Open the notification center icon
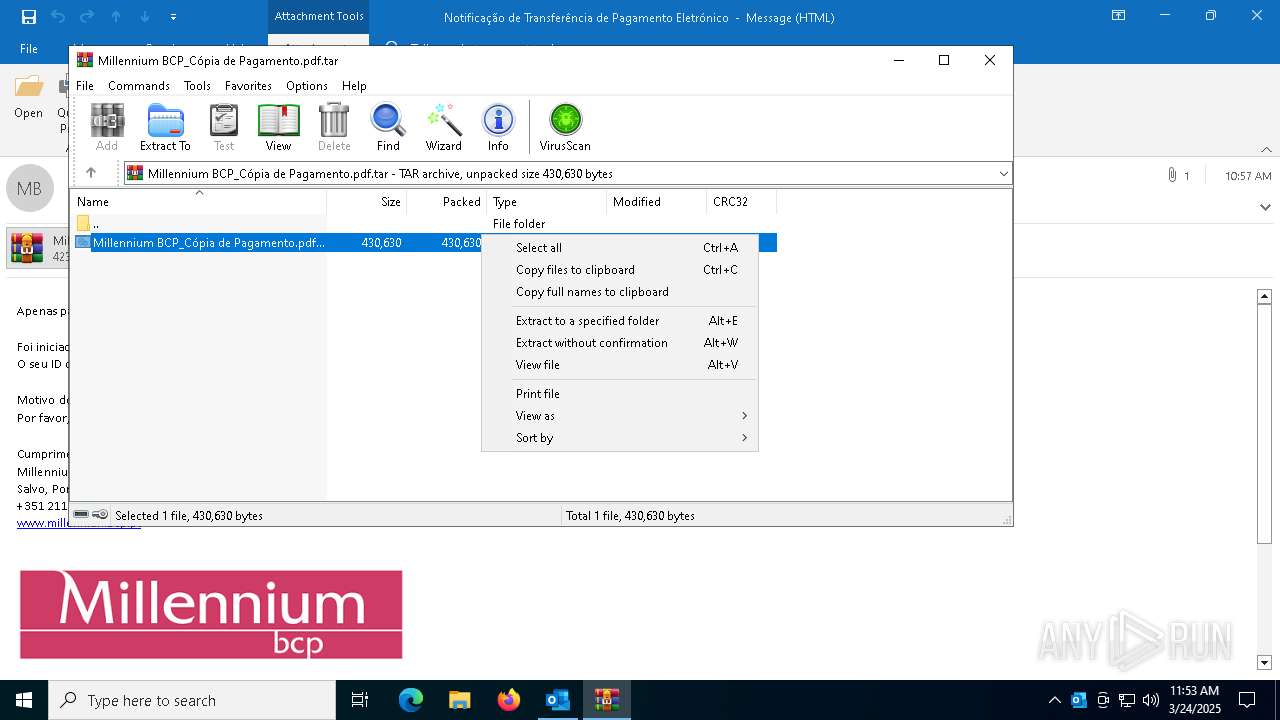 coord(1247,700)
